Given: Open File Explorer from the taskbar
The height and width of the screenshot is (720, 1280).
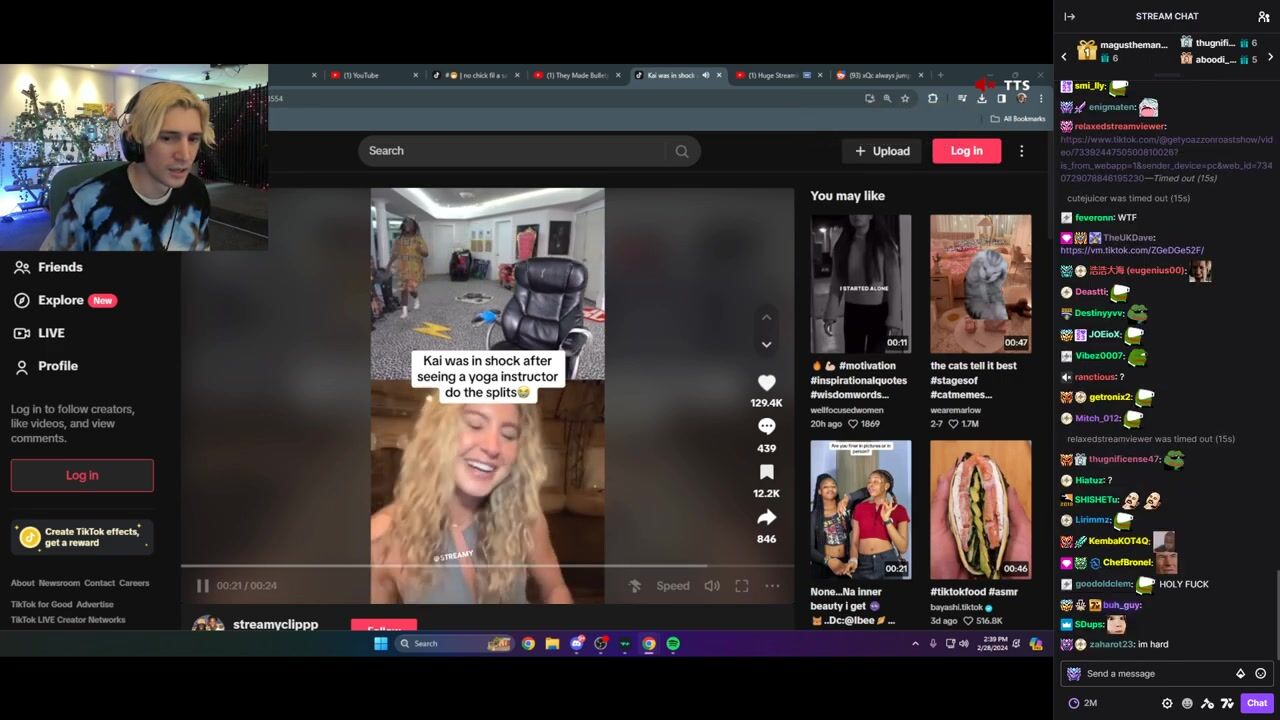Looking at the screenshot, I should [x=552, y=644].
